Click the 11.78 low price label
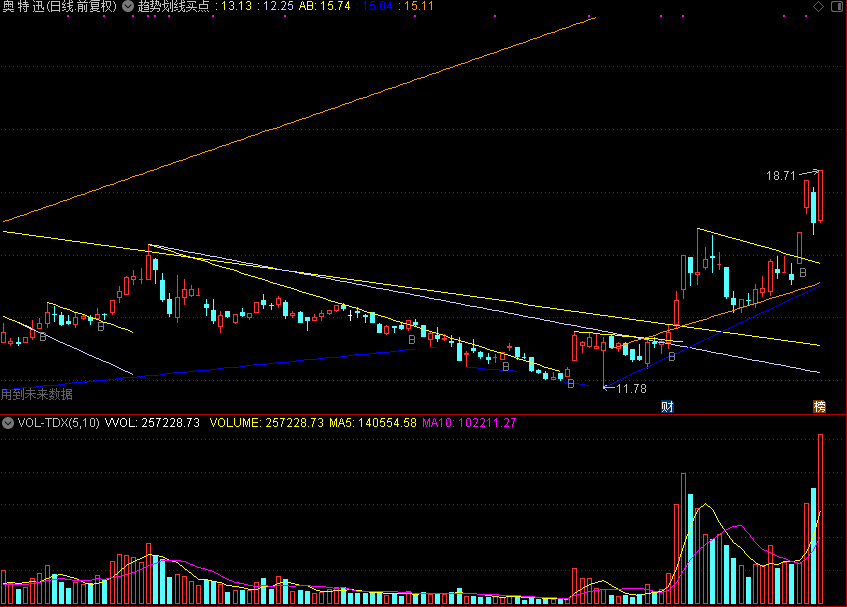 coord(631,388)
